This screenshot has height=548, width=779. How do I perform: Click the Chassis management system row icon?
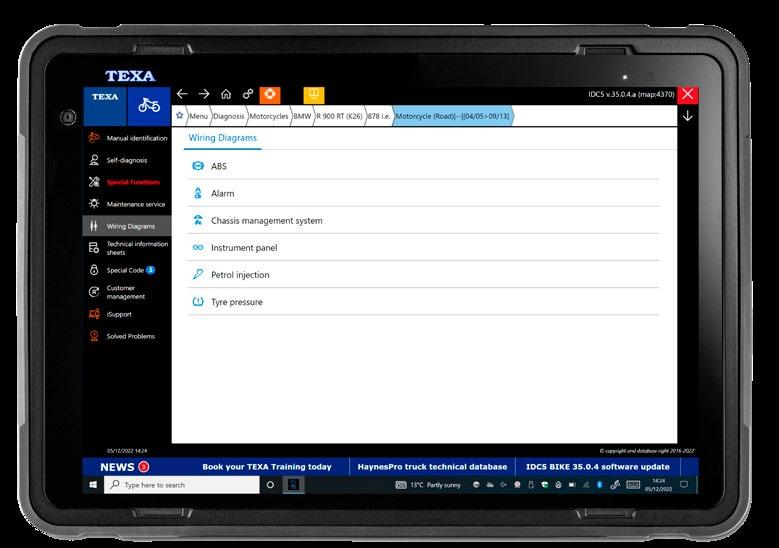(198, 220)
